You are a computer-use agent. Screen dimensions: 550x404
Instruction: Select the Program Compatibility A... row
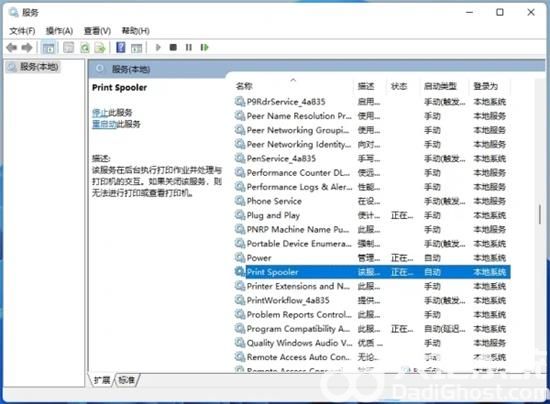point(372,329)
